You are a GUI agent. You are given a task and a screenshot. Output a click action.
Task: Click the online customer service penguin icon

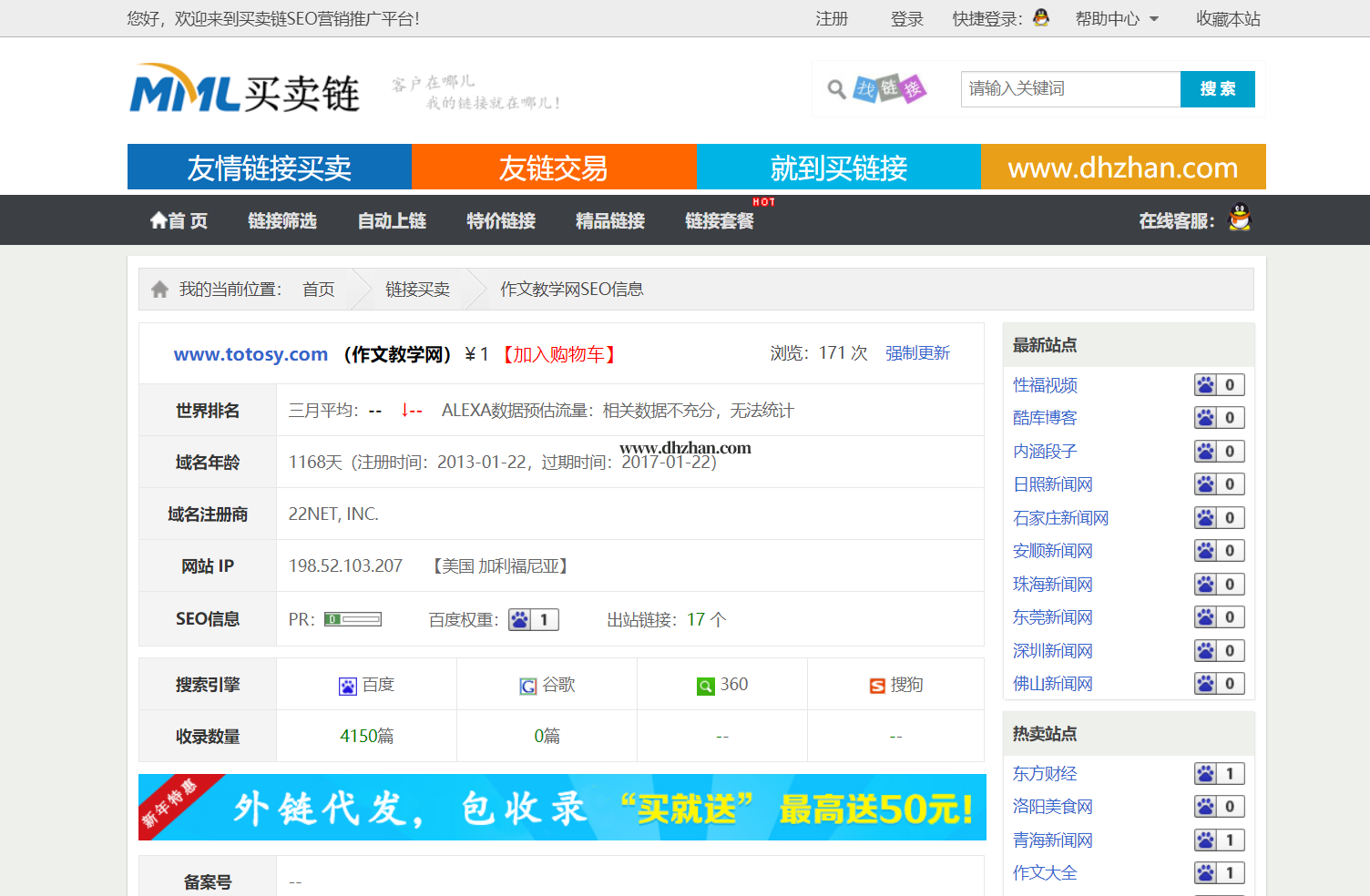click(1239, 219)
